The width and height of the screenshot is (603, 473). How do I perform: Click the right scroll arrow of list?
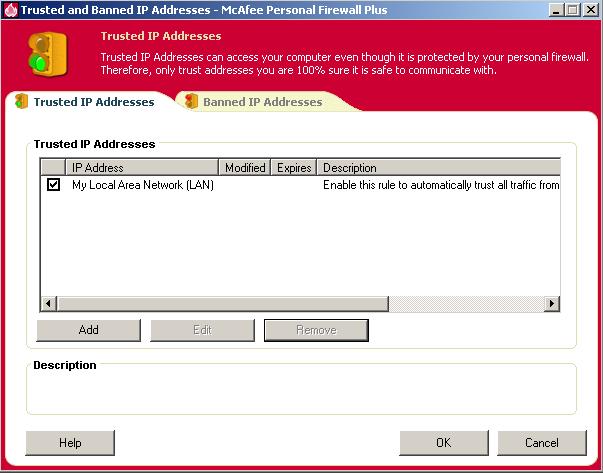tap(552, 303)
